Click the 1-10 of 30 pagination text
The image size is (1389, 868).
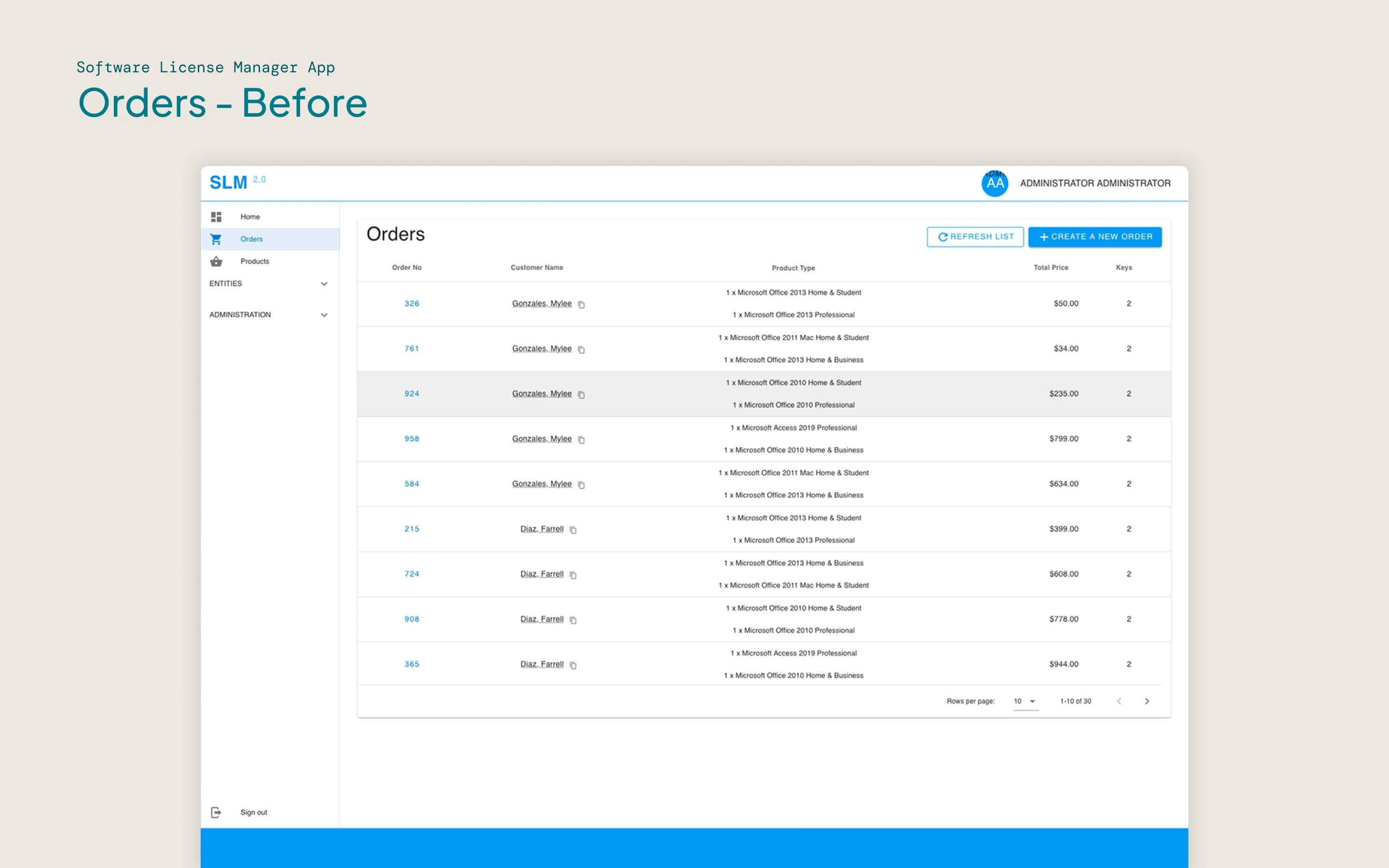tap(1076, 701)
